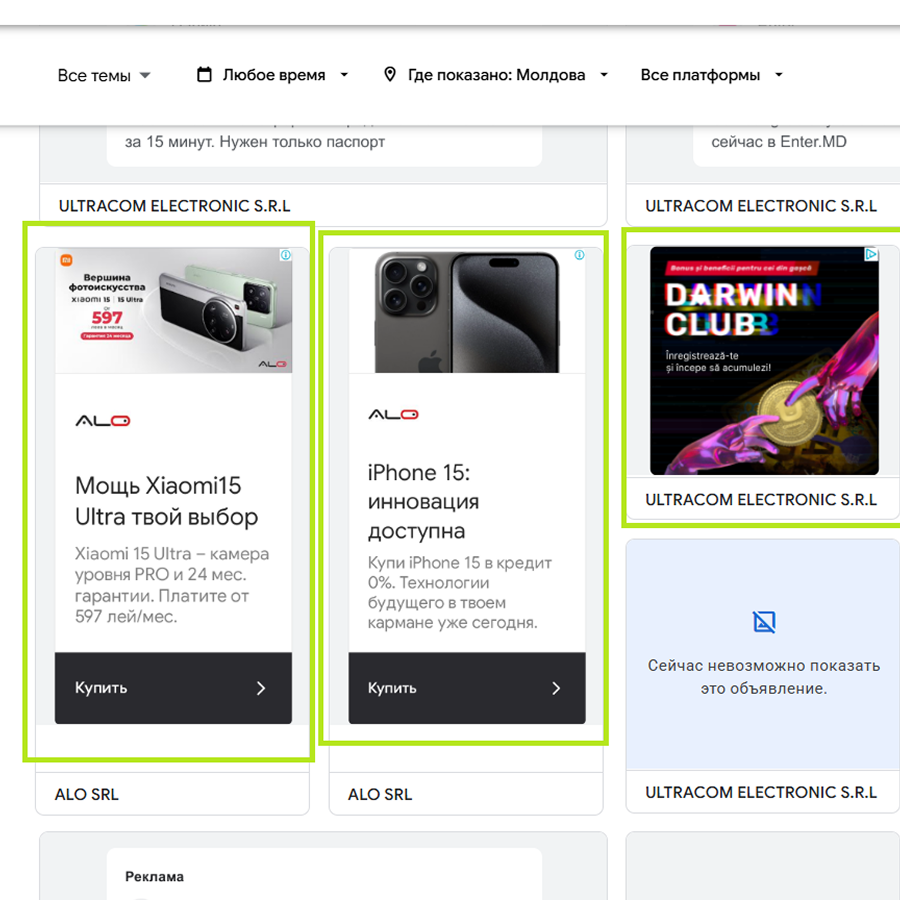Click the ALO logo in iPhone ad

[x=393, y=414]
